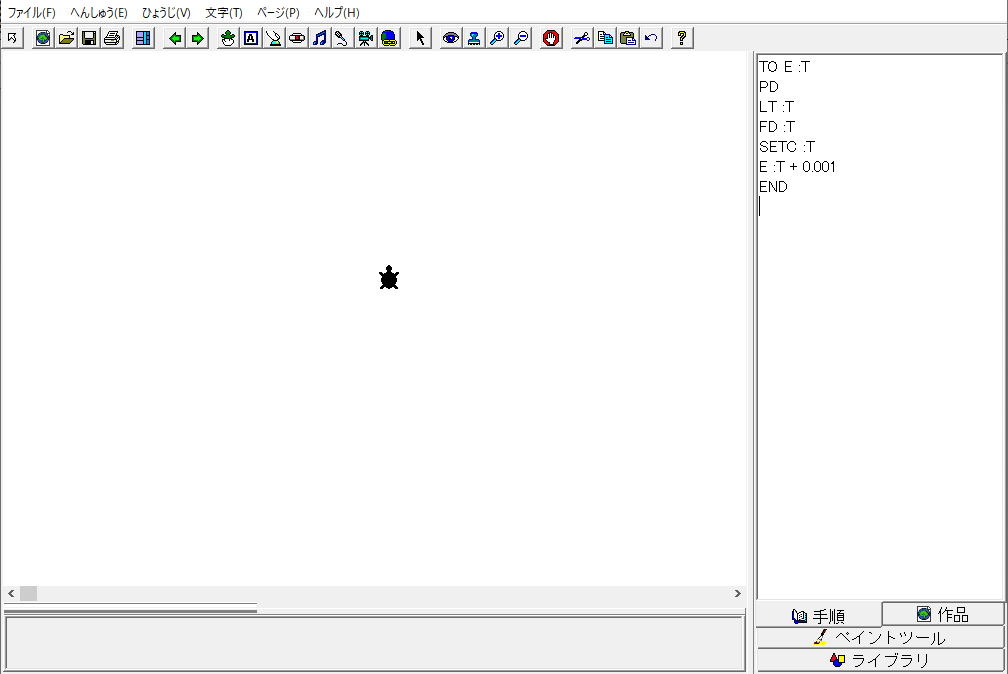Create a new project with globe icon

[43, 38]
